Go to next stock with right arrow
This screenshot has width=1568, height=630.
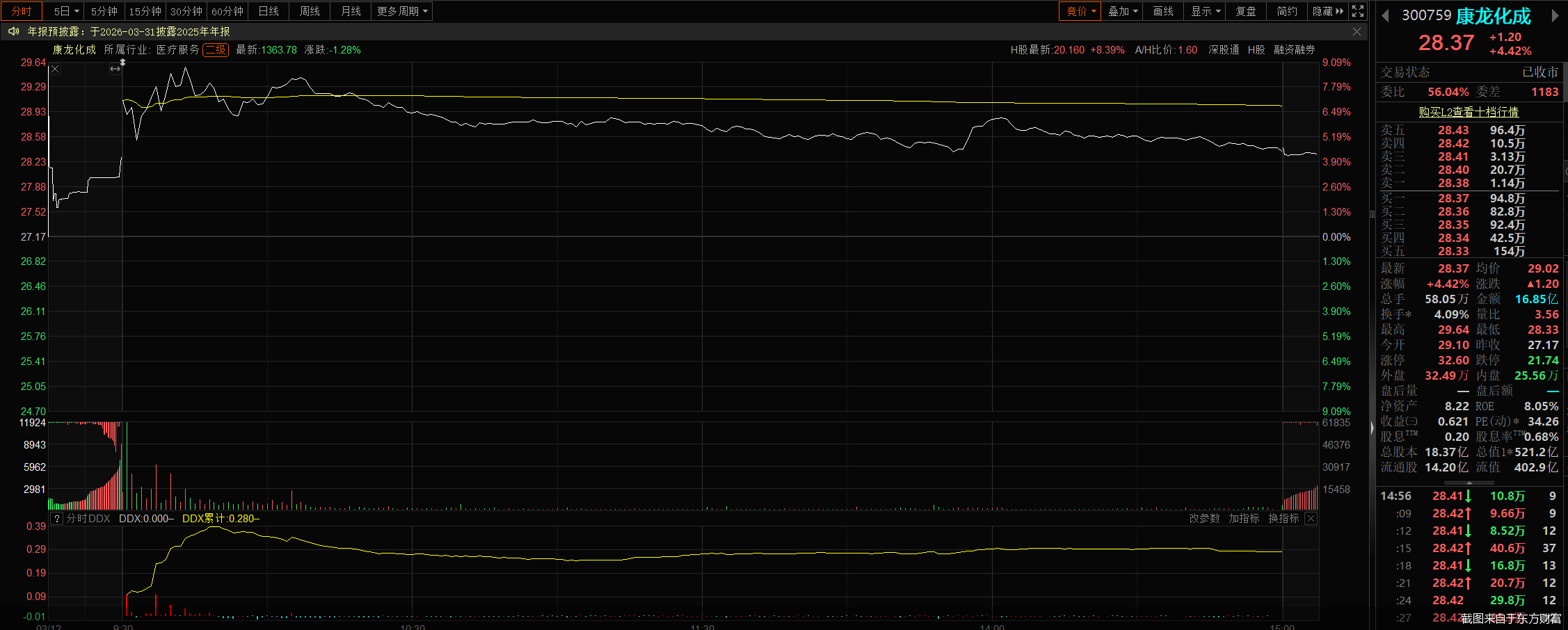[x=1555, y=15]
